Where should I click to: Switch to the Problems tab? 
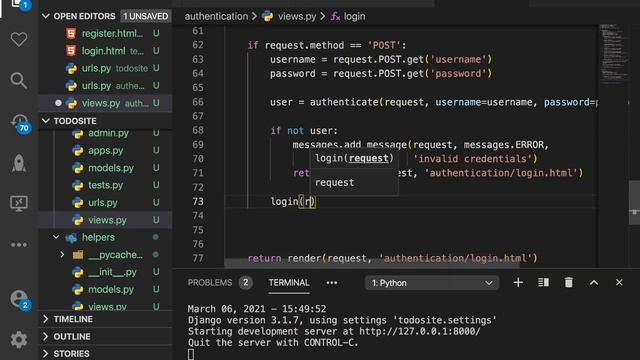210,282
